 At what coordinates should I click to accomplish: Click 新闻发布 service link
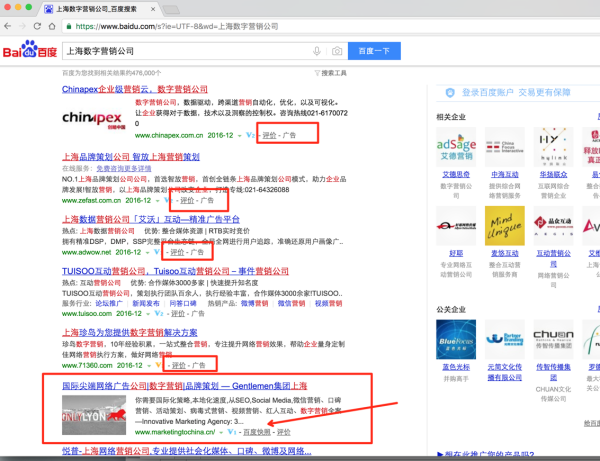click(x=146, y=303)
